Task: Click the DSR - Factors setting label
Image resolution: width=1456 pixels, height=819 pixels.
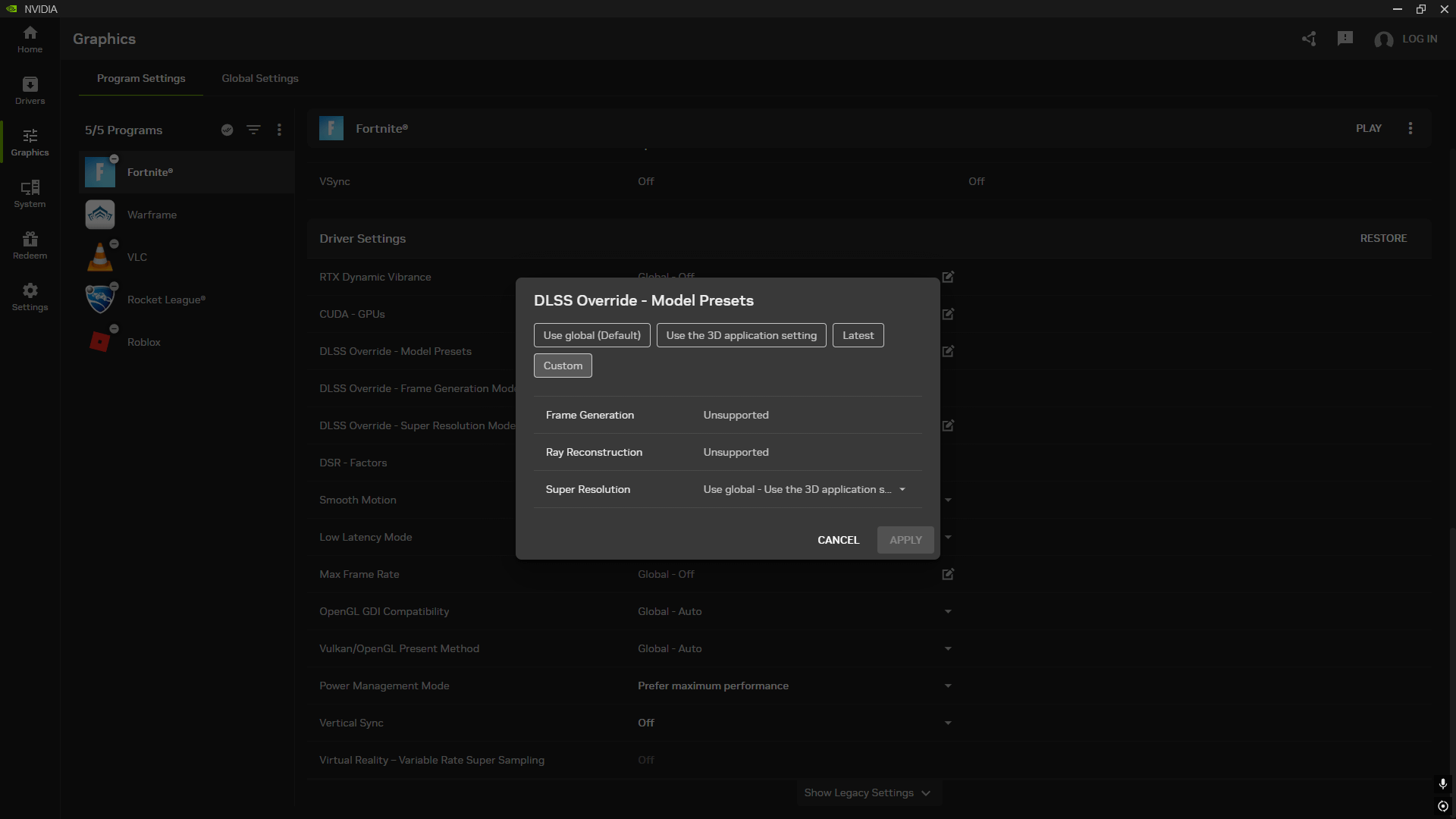Action: tap(353, 463)
